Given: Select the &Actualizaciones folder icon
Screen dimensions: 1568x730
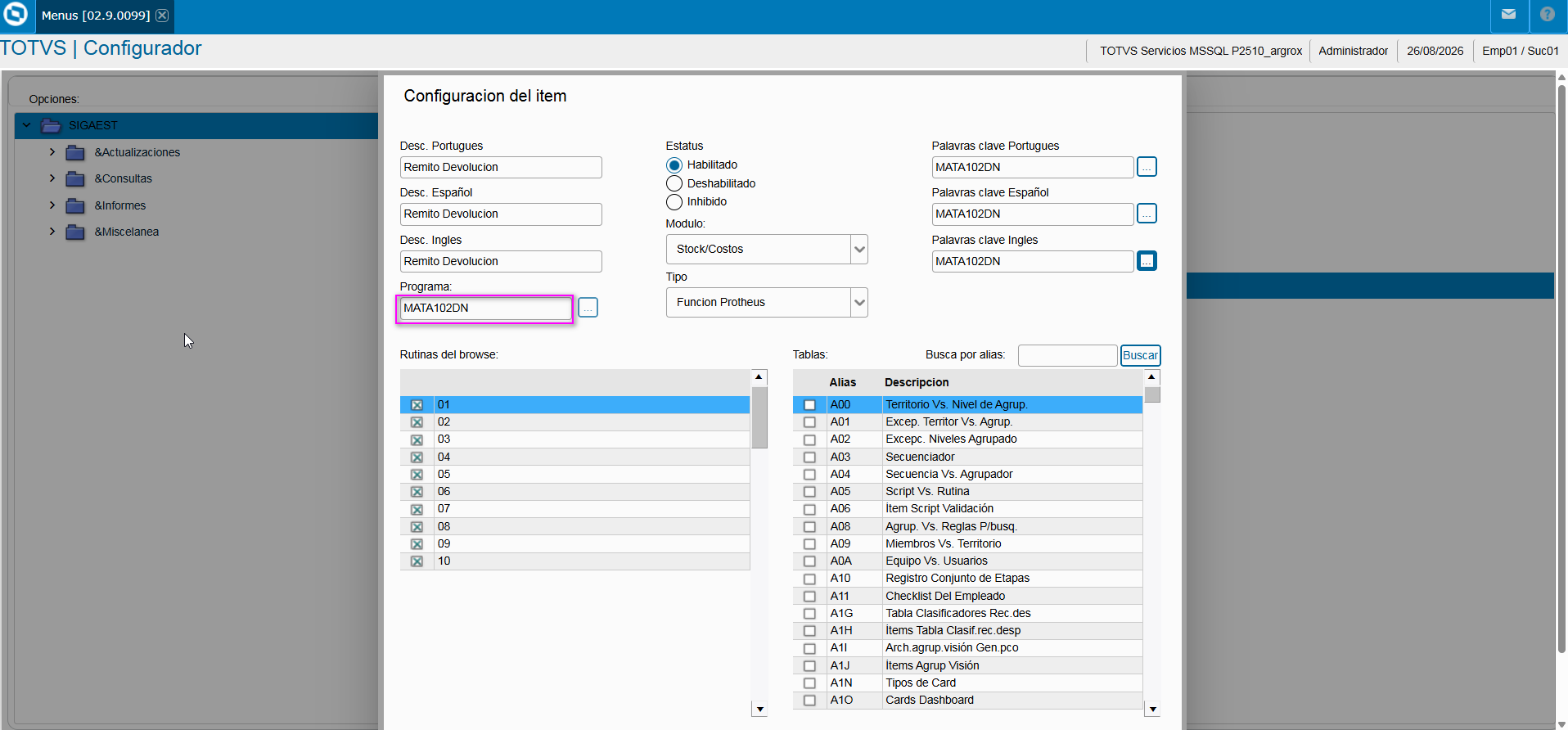Looking at the screenshot, I should pyautogui.click(x=75, y=152).
